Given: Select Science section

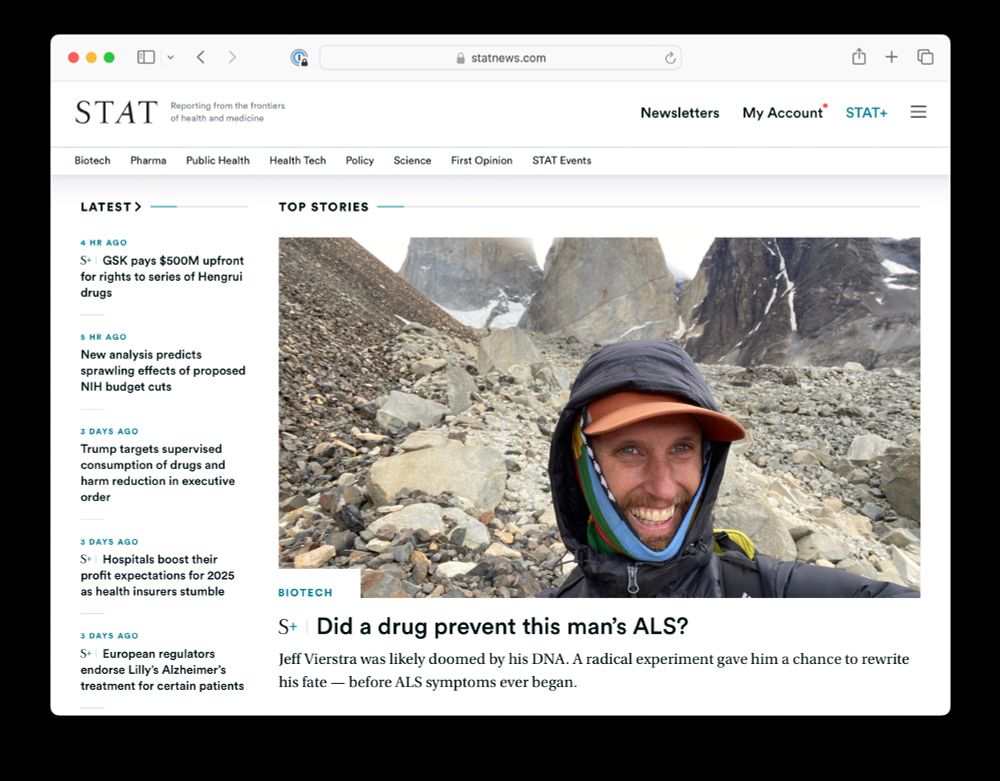Looking at the screenshot, I should [412, 161].
